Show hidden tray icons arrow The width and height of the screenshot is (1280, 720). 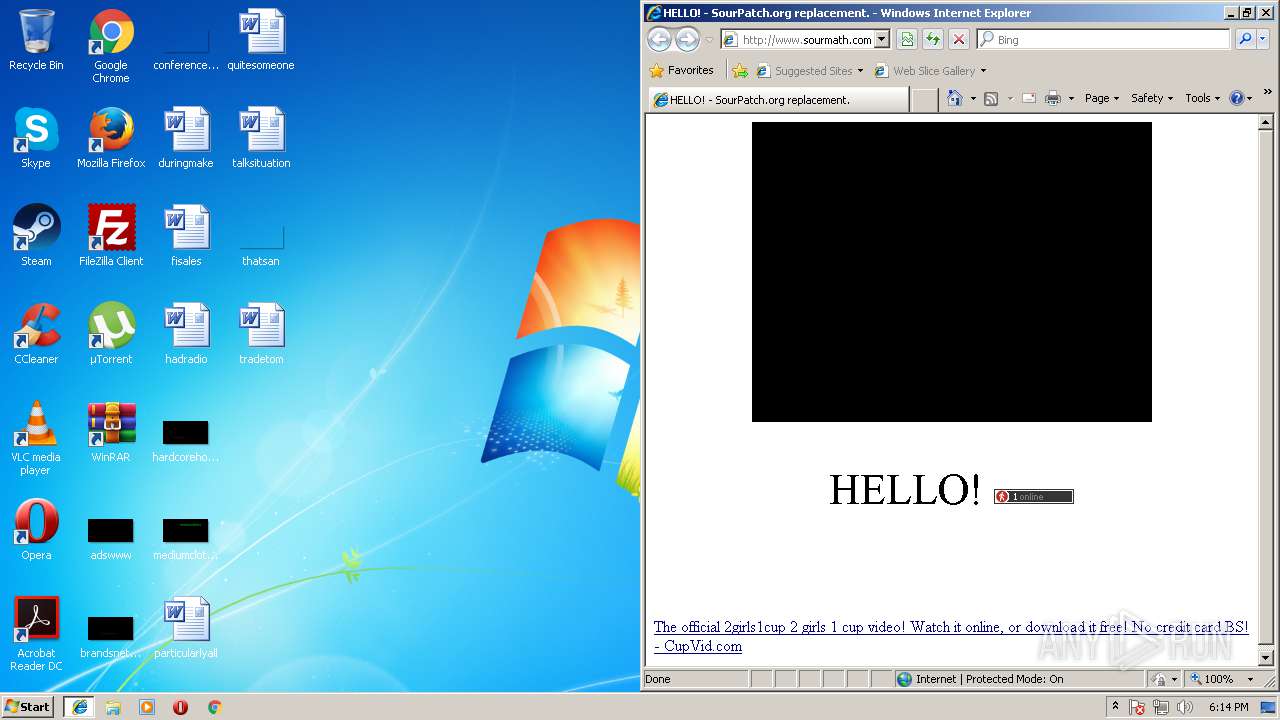pyautogui.click(x=1115, y=707)
